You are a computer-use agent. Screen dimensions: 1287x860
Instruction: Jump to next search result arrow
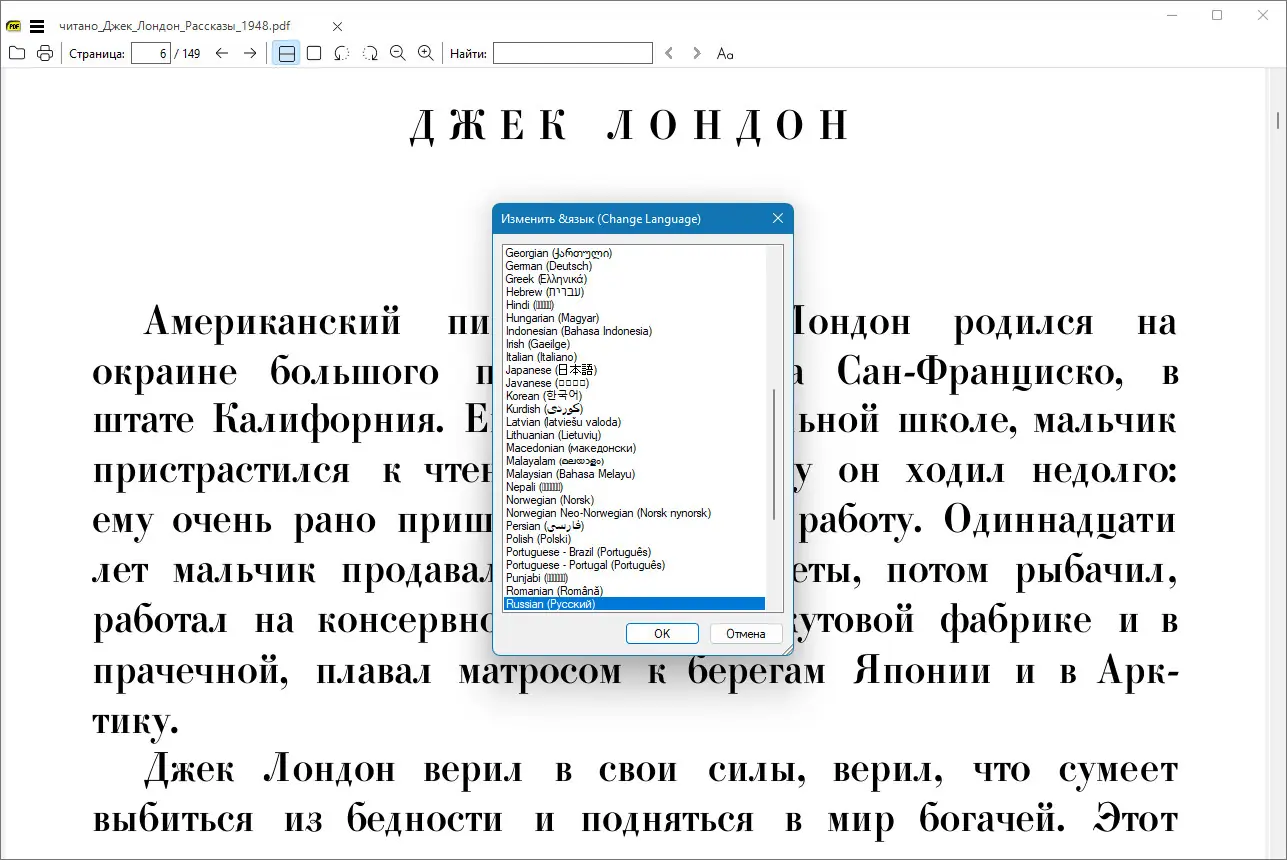click(696, 53)
